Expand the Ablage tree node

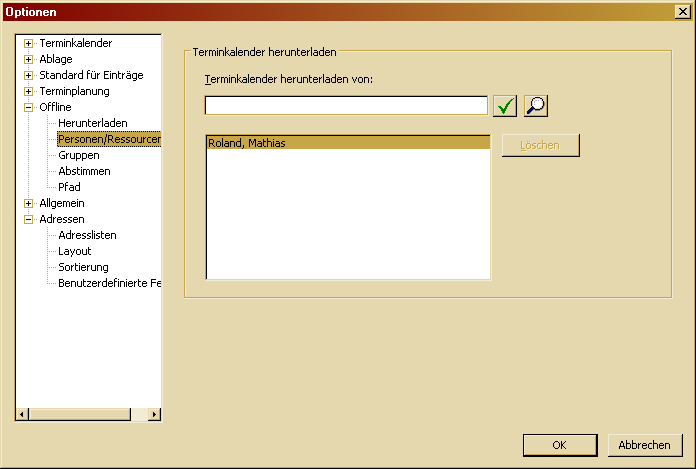coord(29,59)
